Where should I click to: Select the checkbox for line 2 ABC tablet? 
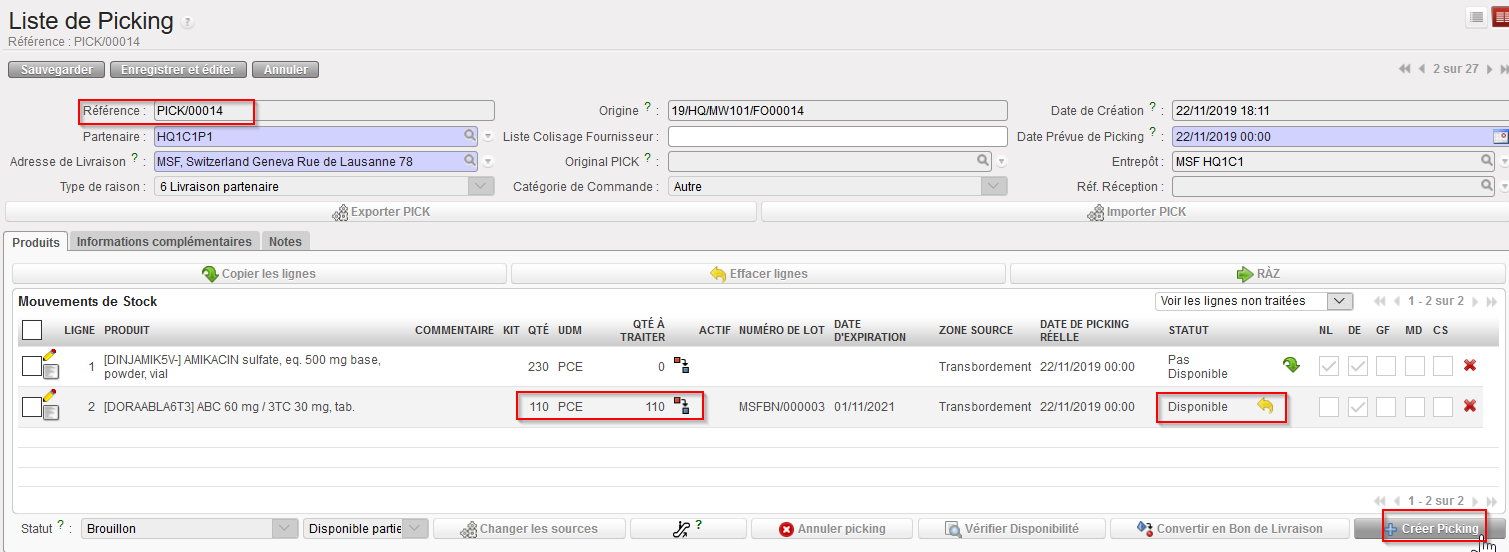click(31, 407)
